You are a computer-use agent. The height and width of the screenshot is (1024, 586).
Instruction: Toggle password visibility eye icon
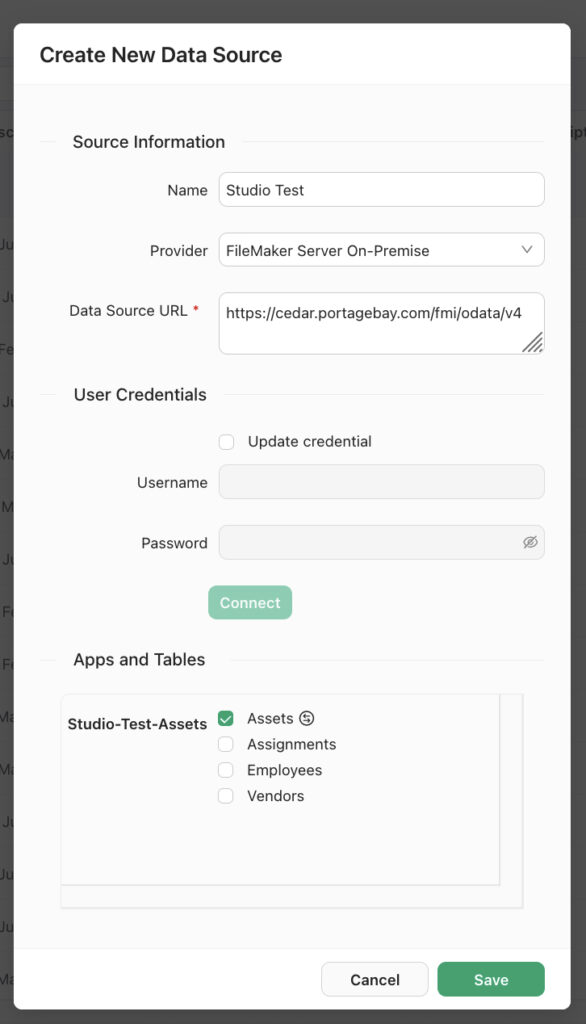[x=530, y=542]
